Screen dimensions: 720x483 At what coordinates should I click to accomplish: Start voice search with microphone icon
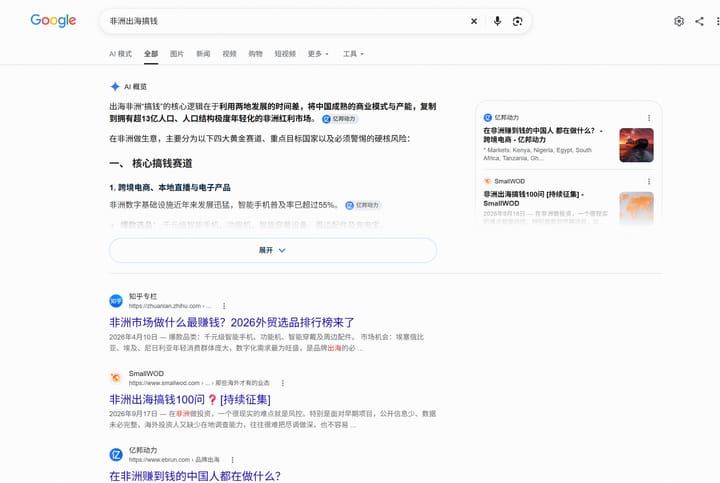[x=497, y=21]
